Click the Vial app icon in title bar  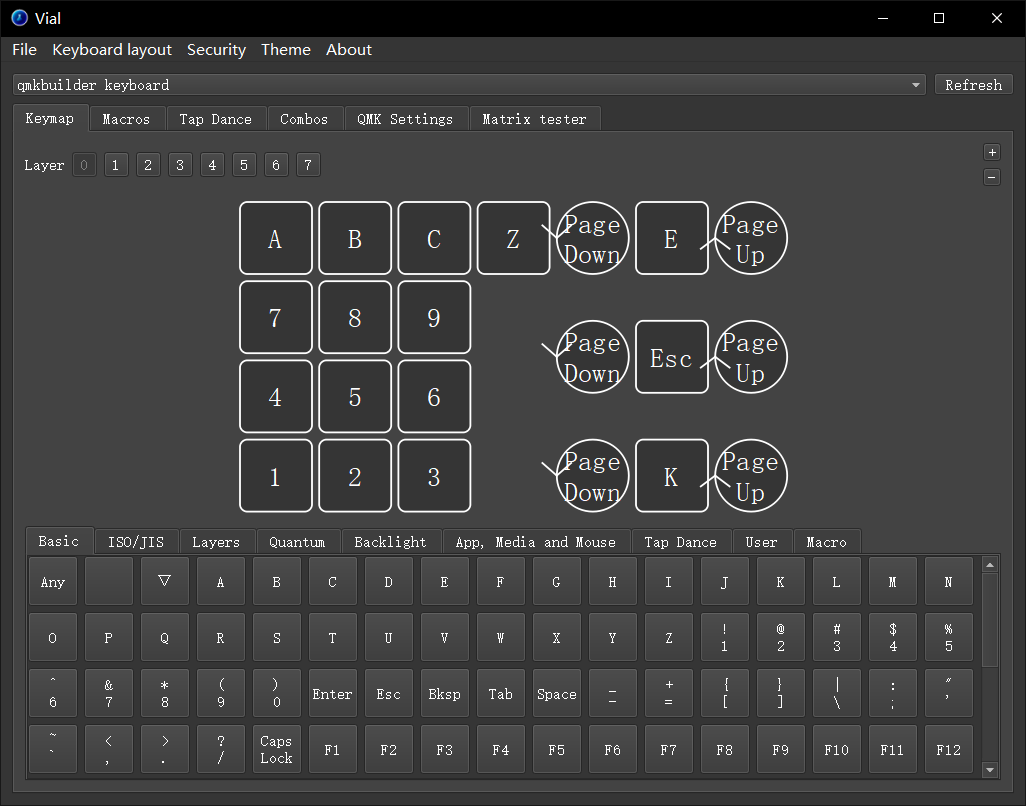pyautogui.click(x=19, y=17)
